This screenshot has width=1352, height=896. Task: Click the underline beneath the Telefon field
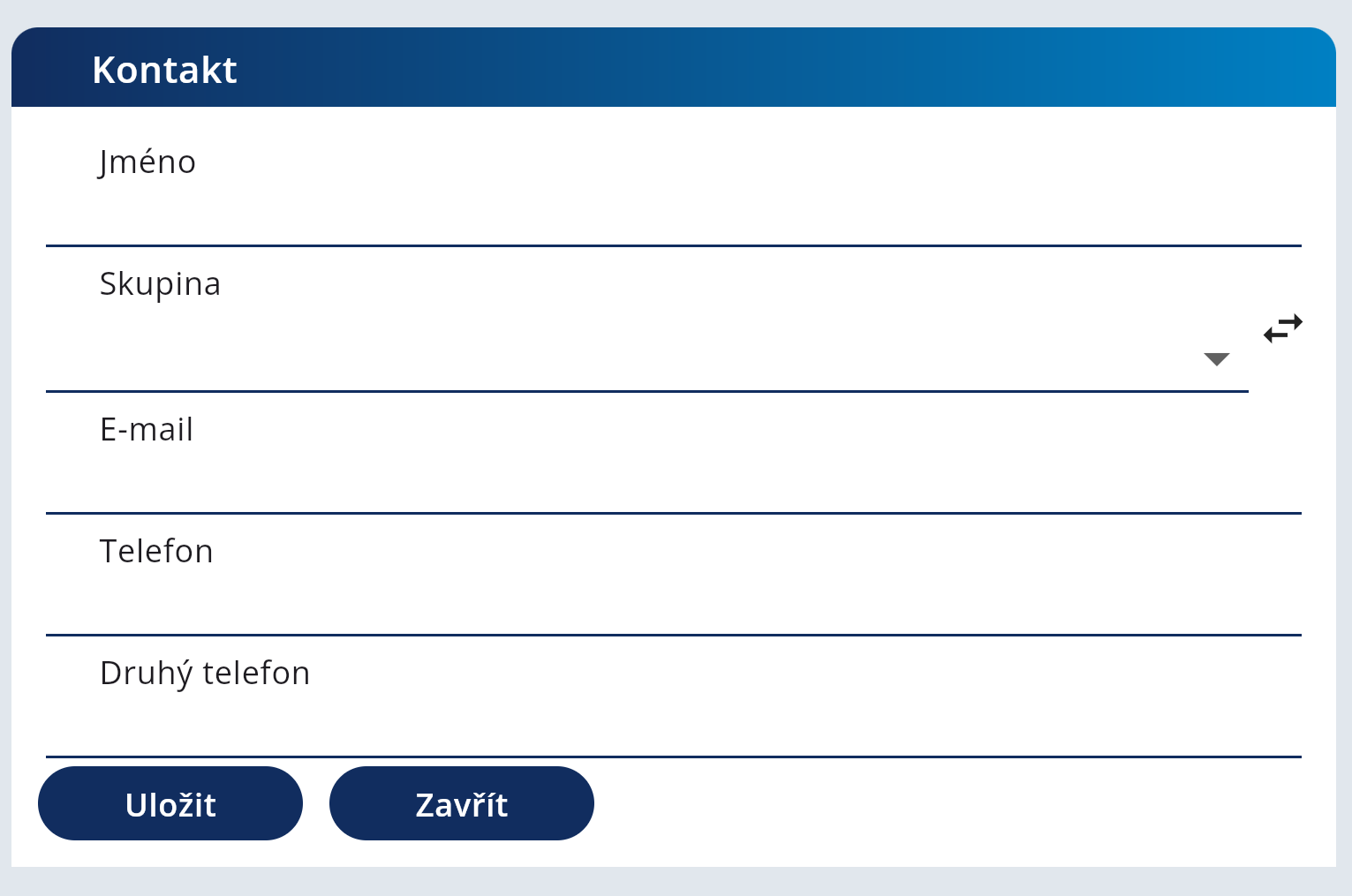coord(673,635)
